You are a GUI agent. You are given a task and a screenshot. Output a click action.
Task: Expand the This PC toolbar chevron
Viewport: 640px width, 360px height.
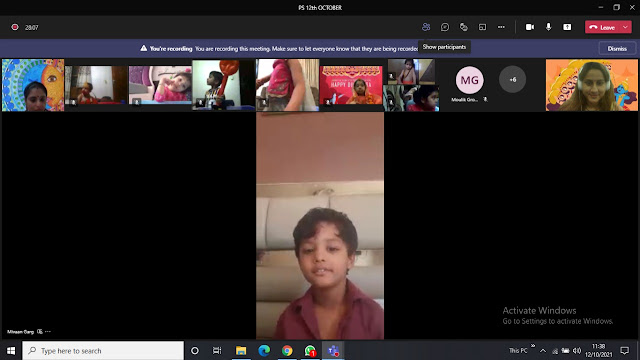coord(533,346)
